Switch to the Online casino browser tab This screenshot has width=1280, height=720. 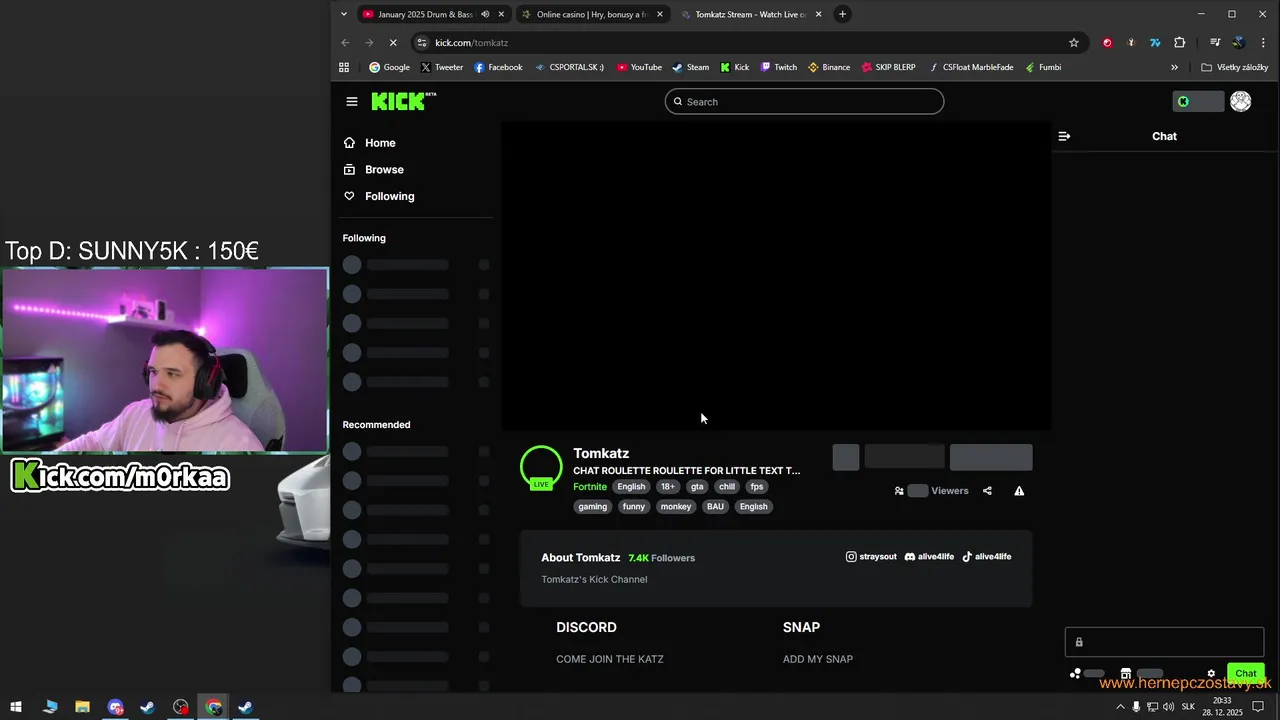pos(592,14)
